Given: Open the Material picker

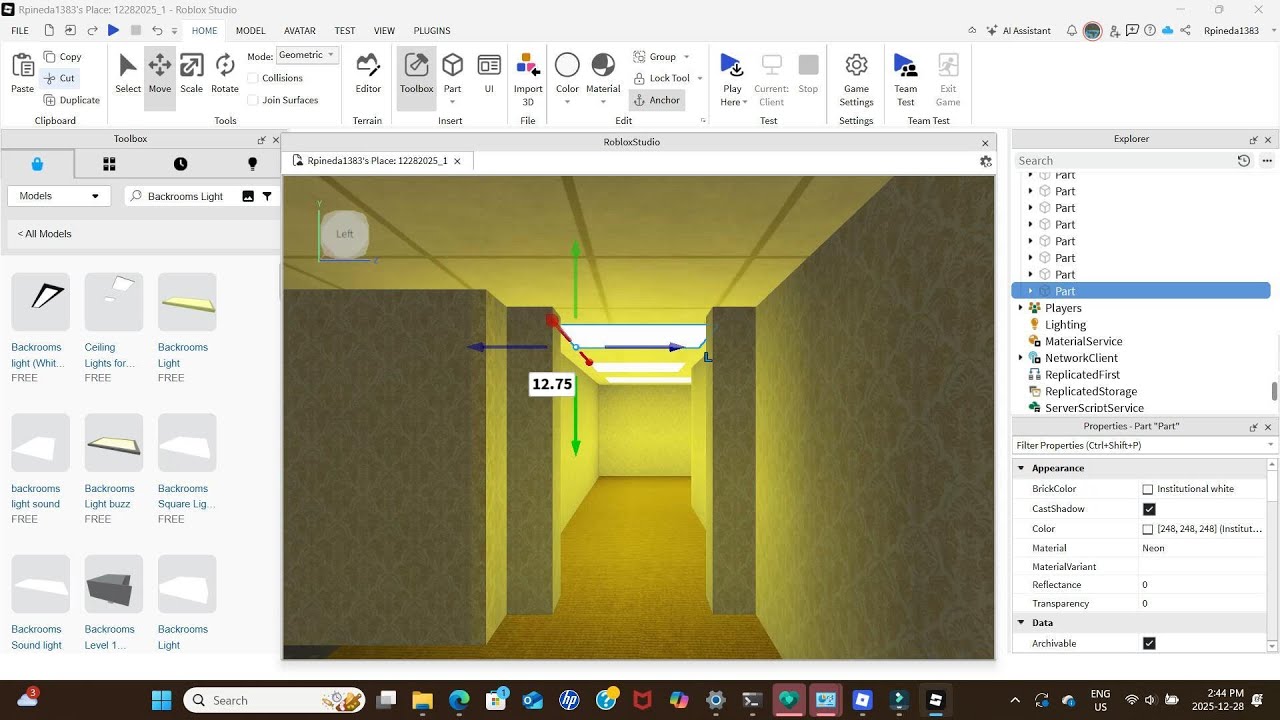Looking at the screenshot, I should click(603, 79).
